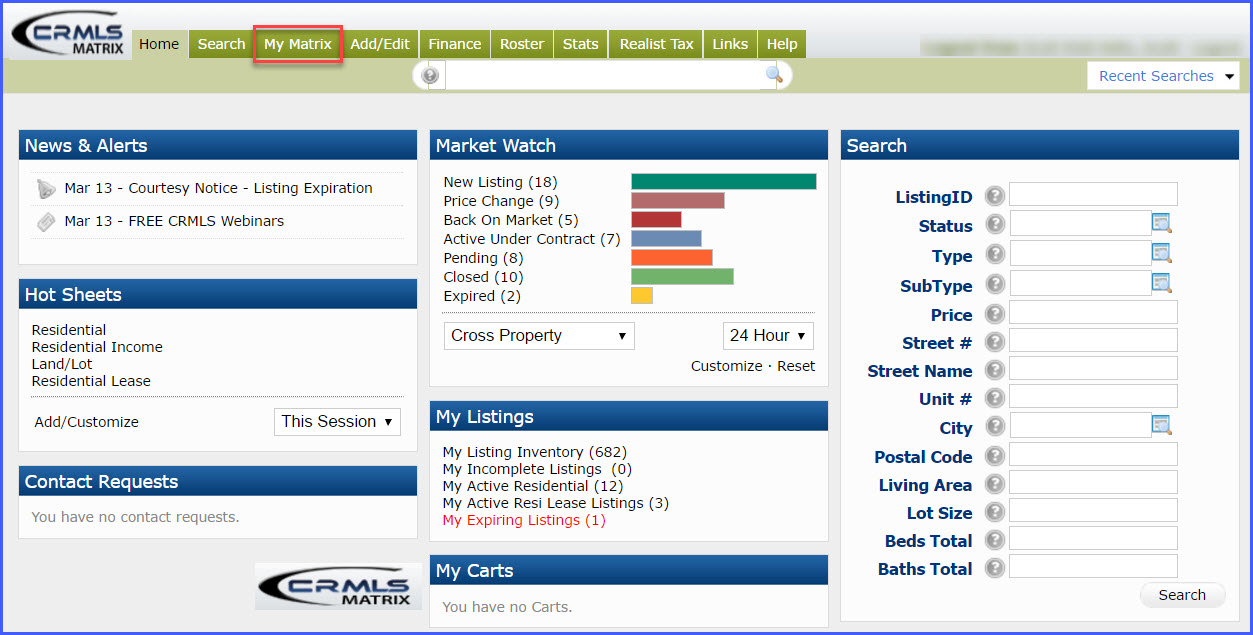Open the Status field picker icon
This screenshot has width=1253, height=635.
tap(1161, 224)
